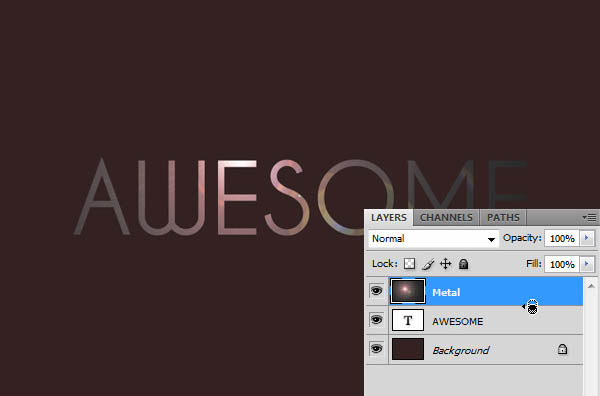
Task: Select the Background layer name
Action: 461,350
